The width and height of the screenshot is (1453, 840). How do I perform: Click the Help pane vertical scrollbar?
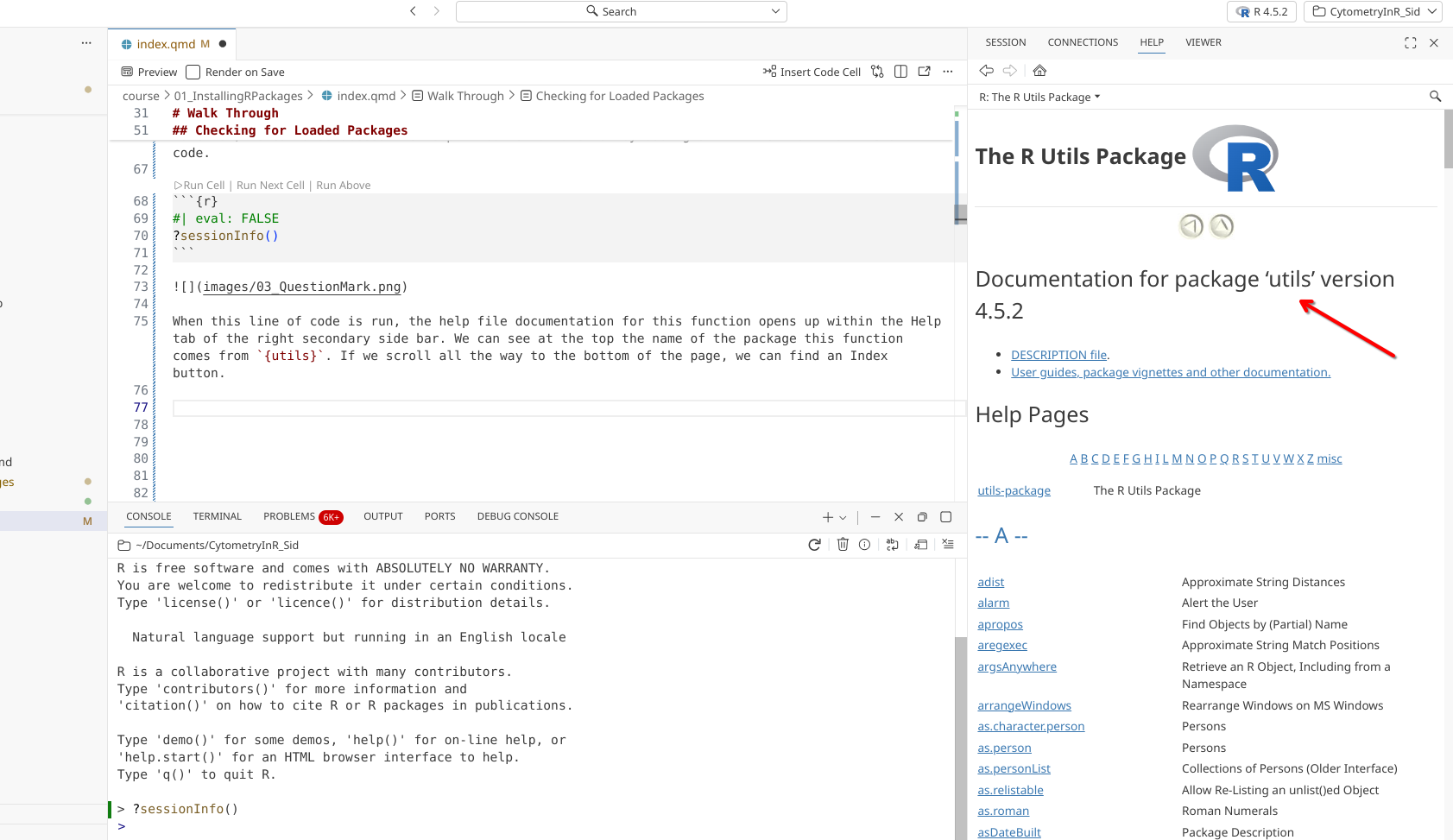coord(1448,138)
